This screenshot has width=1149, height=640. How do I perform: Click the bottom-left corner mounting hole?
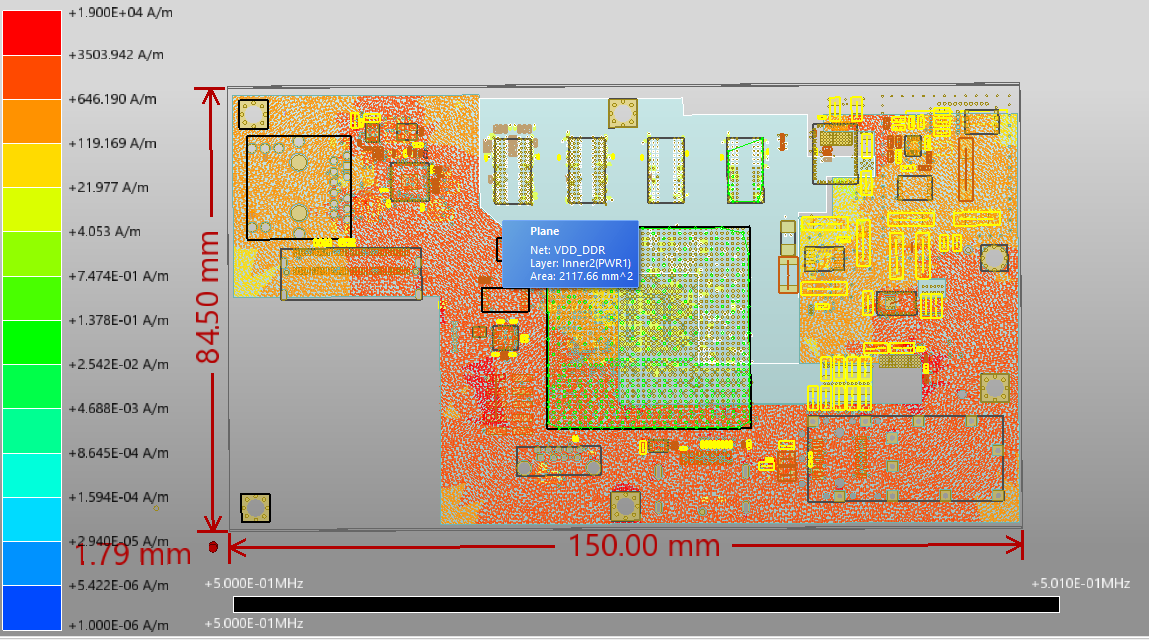click(x=255, y=508)
